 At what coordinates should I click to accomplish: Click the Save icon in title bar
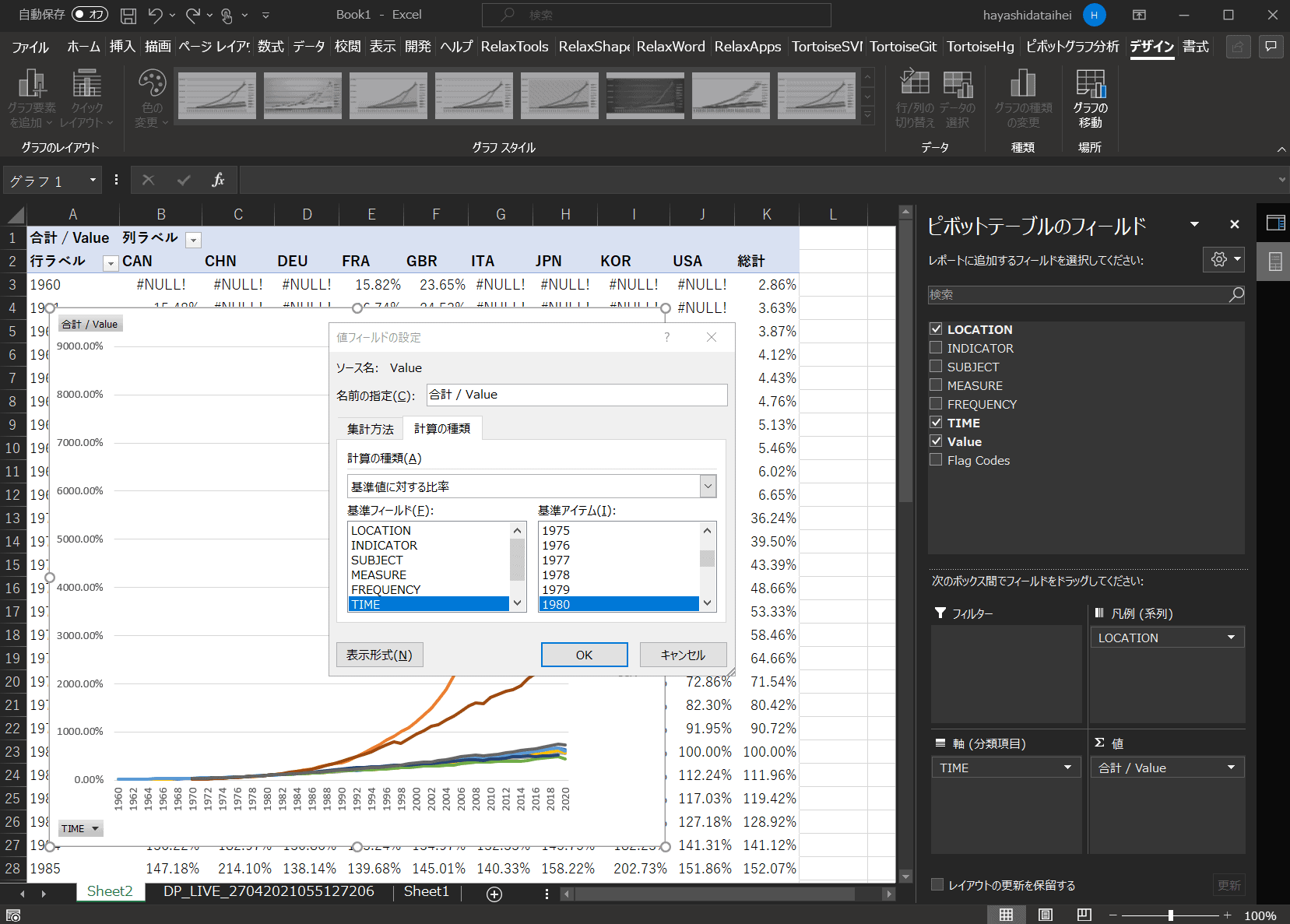(x=128, y=15)
